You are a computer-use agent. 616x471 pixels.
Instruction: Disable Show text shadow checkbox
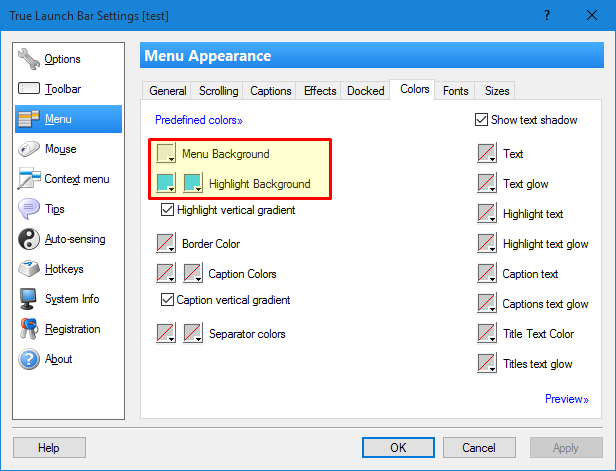point(481,120)
